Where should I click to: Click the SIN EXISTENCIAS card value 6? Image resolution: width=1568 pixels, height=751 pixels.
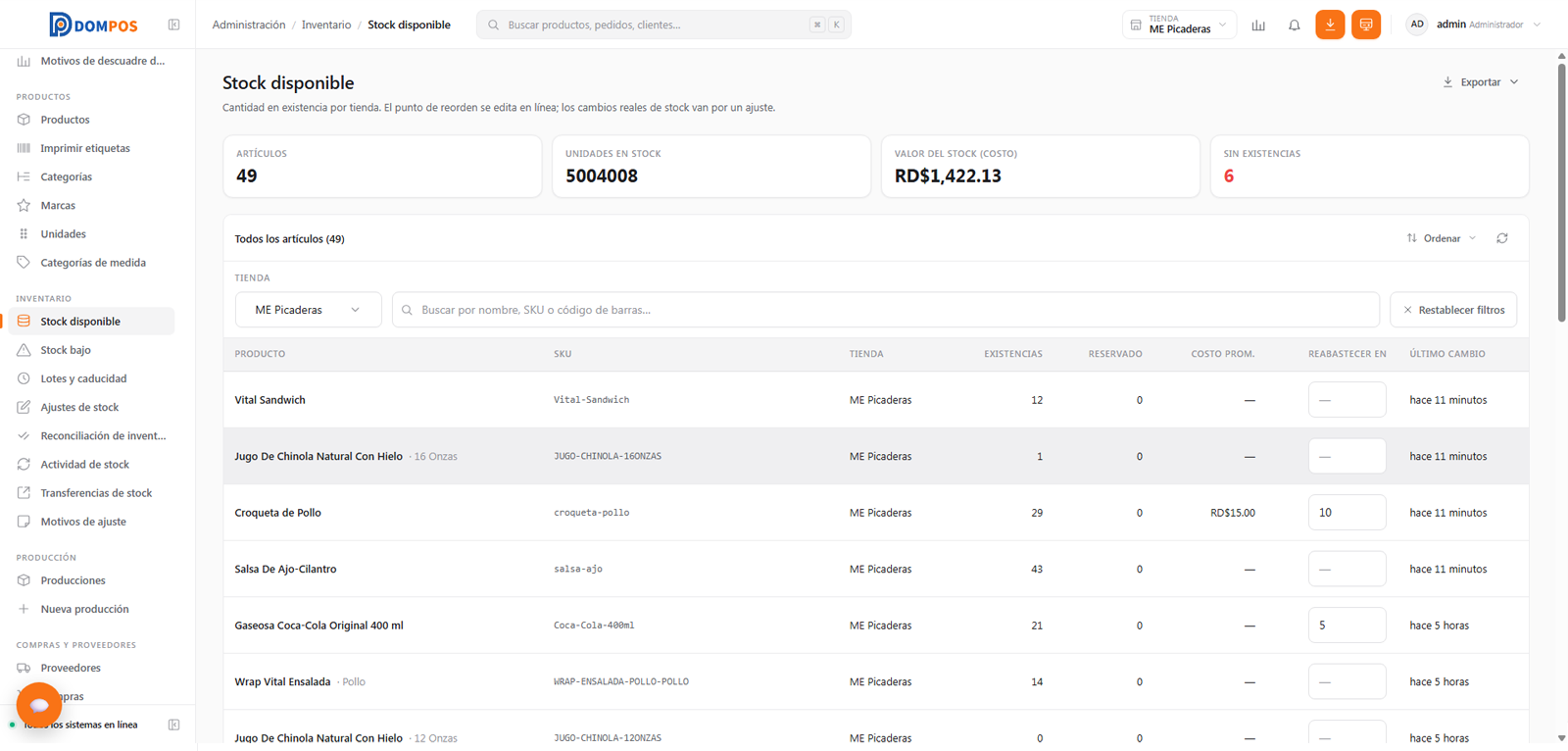tap(1229, 176)
